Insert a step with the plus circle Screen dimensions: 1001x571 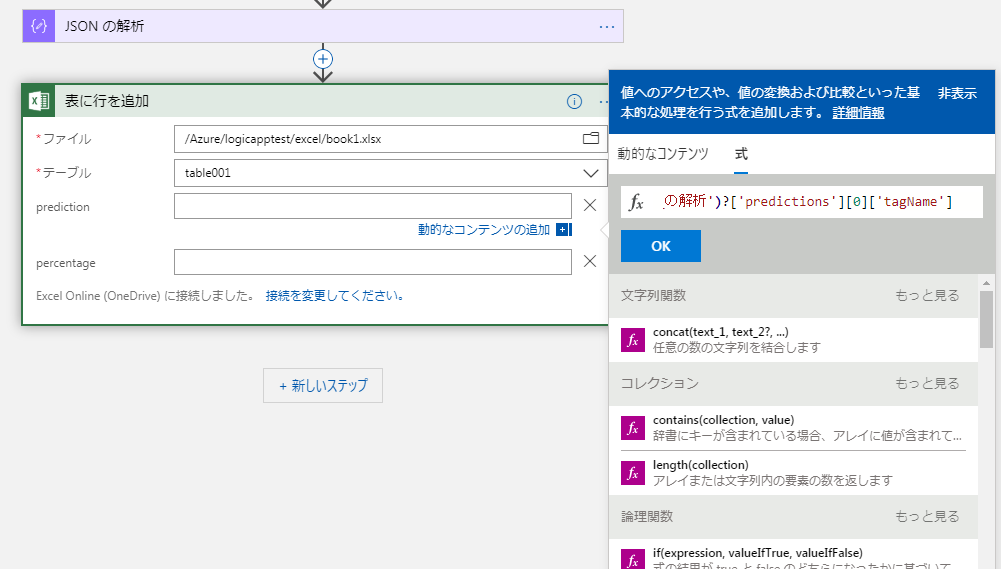click(323, 59)
